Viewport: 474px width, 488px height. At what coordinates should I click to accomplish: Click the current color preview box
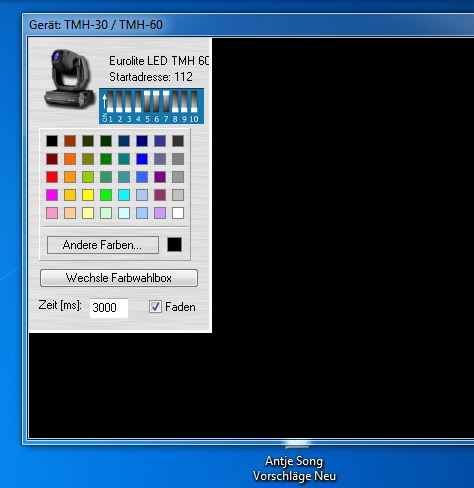174,245
